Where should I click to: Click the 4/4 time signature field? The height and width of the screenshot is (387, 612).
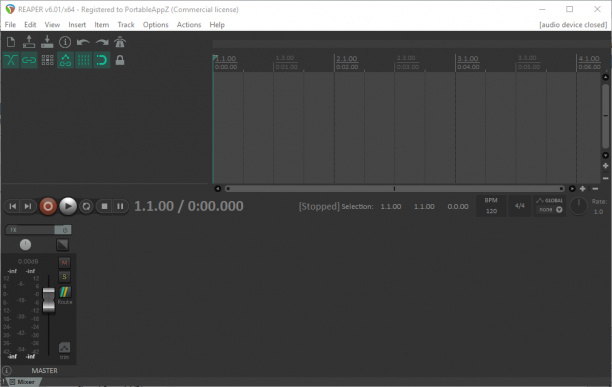click(519, 206)
